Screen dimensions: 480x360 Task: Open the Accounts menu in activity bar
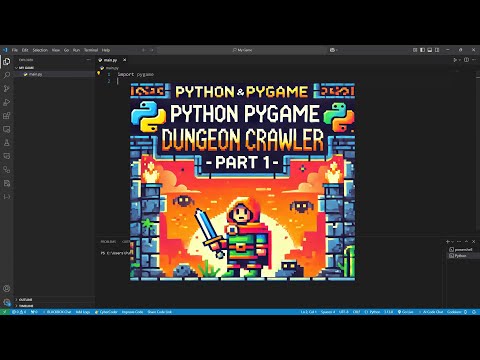point(7,289)
